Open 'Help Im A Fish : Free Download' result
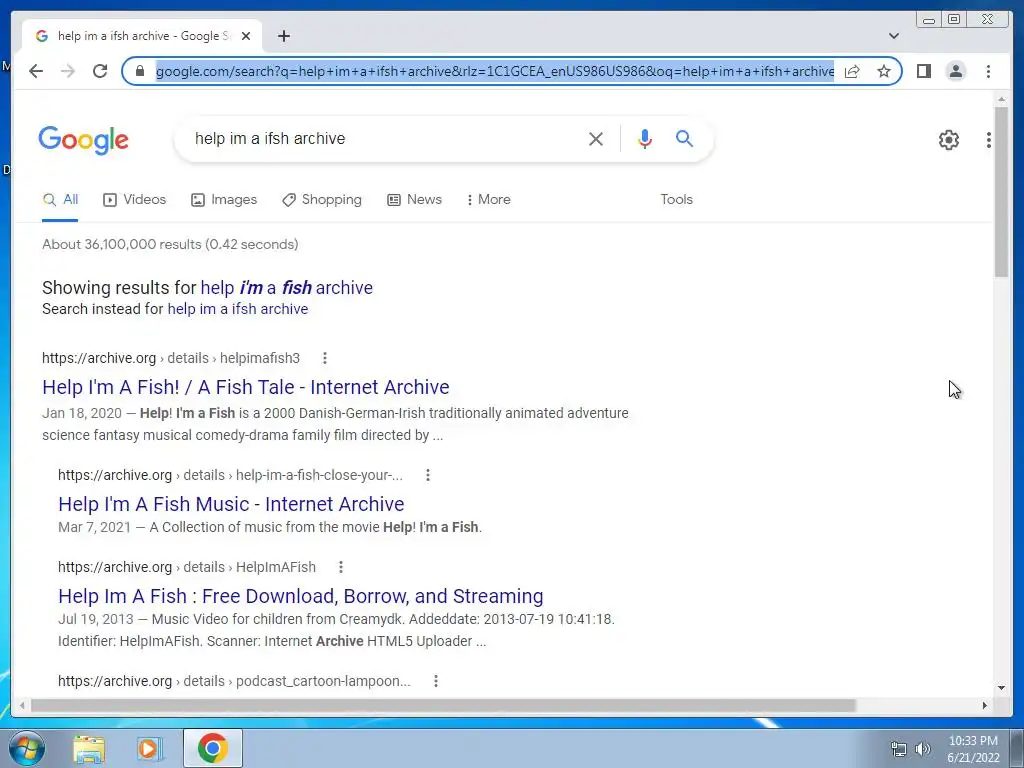 (x=300, y=596)
